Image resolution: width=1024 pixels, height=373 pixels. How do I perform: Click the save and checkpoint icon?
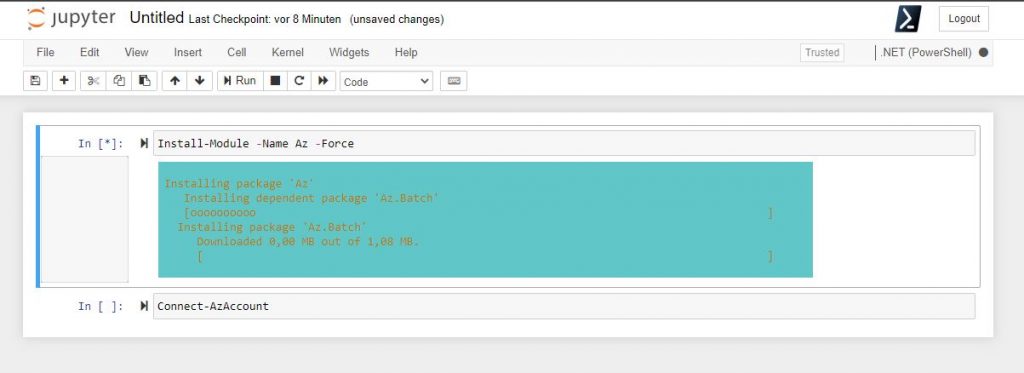[x=35, y=81]
